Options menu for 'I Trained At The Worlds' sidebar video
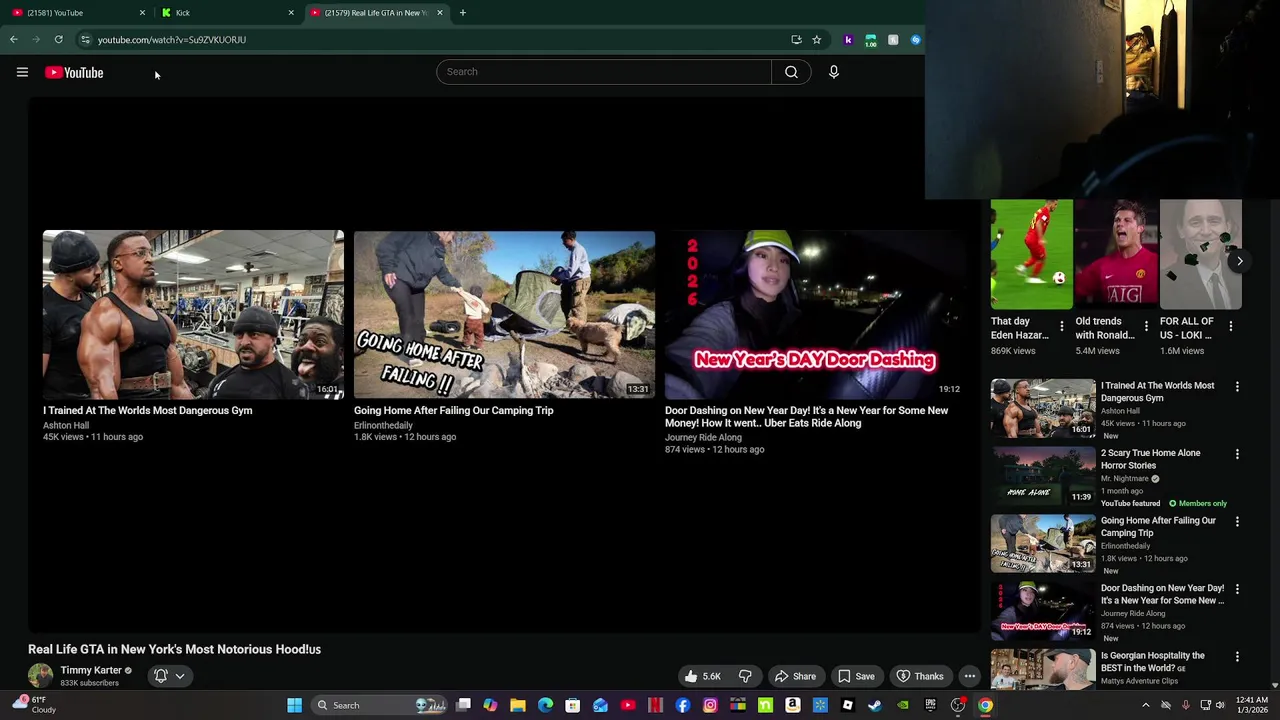 1237,387
